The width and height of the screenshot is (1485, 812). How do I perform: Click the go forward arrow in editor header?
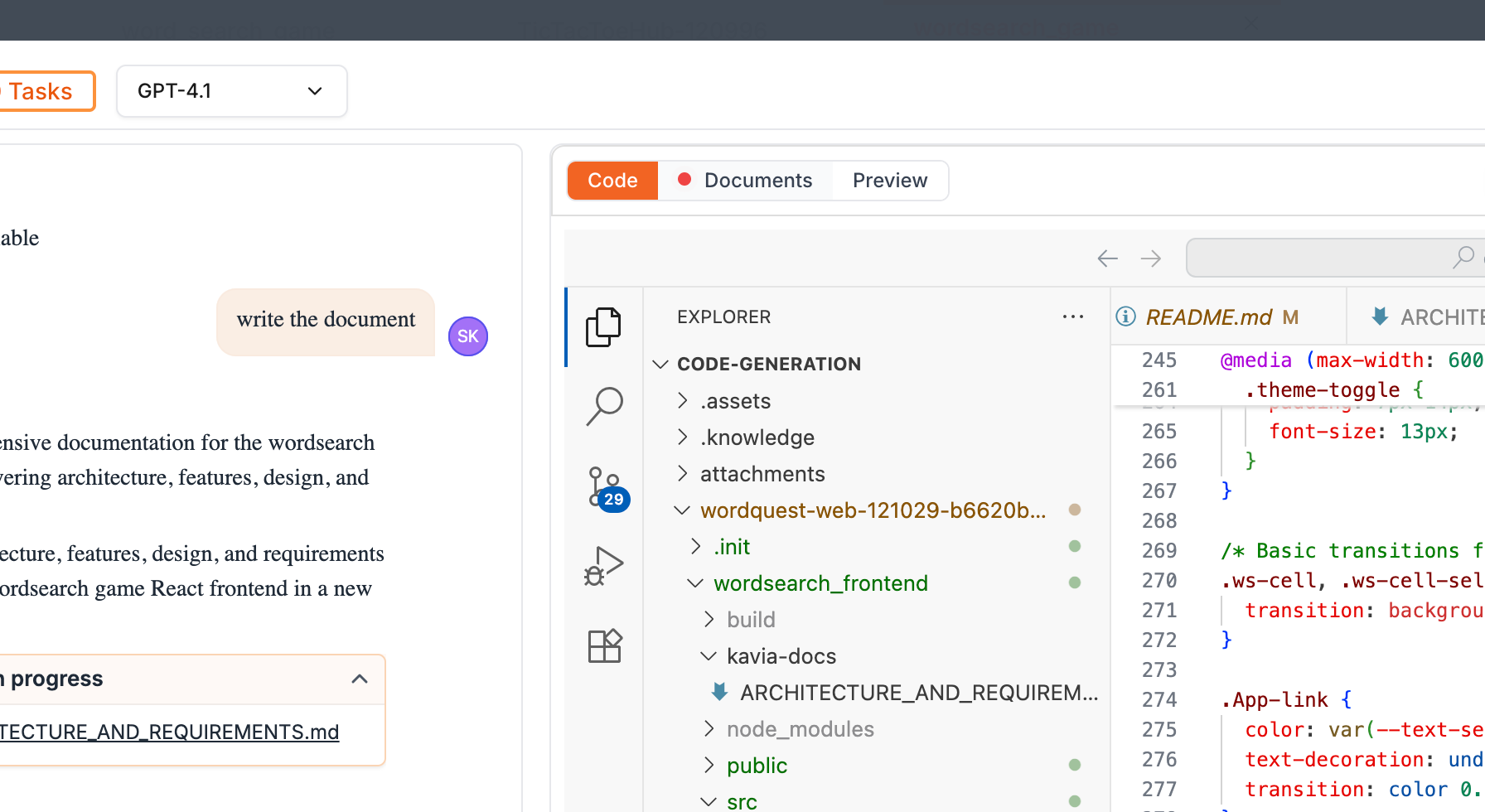click(x=1151, y=259)
